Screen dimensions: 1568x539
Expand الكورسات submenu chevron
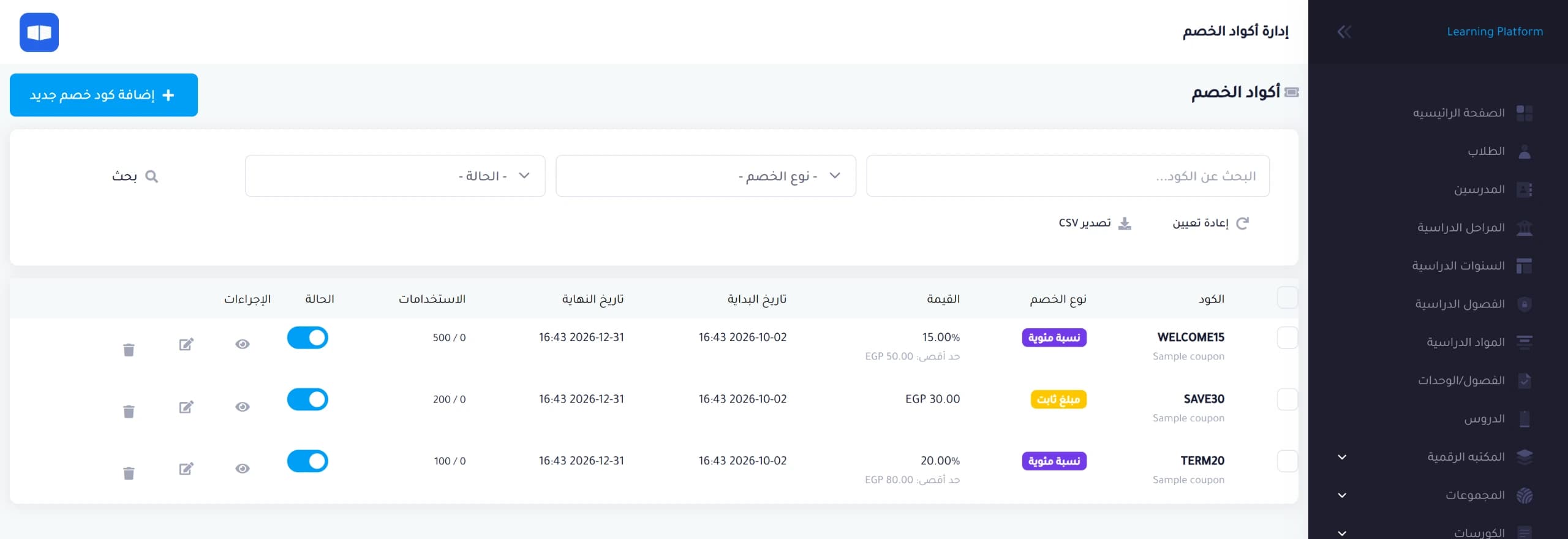[x=1342, y=533]
